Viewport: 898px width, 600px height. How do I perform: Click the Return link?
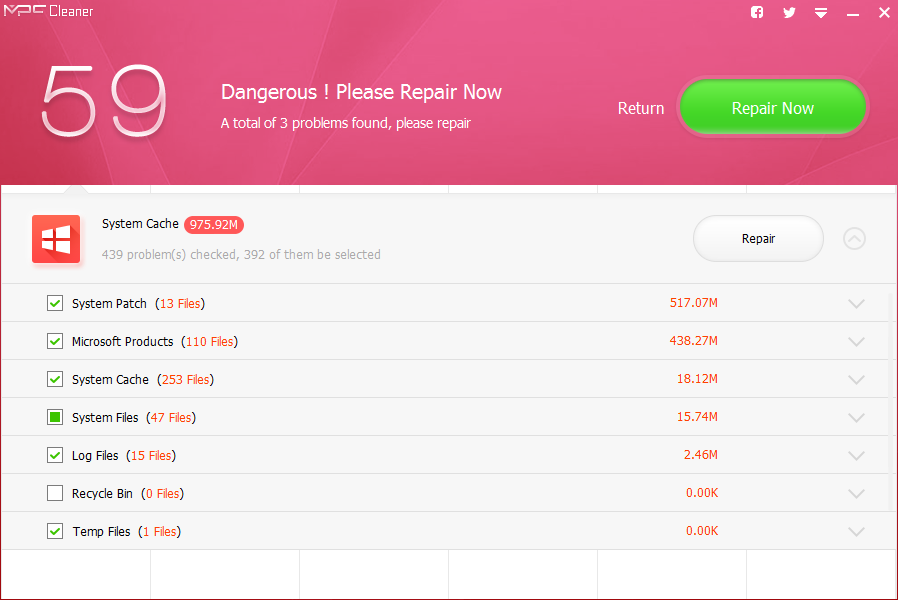point(641,108)
